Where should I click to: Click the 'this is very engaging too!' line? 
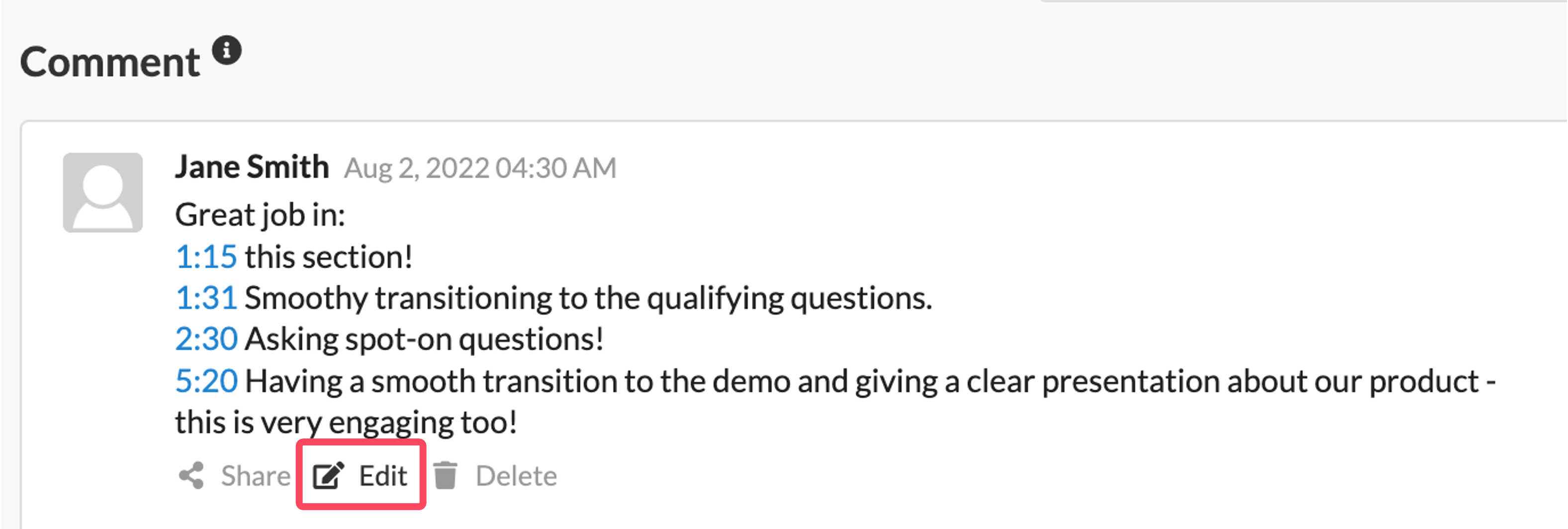pyautogui.click(x=346, y=423)
